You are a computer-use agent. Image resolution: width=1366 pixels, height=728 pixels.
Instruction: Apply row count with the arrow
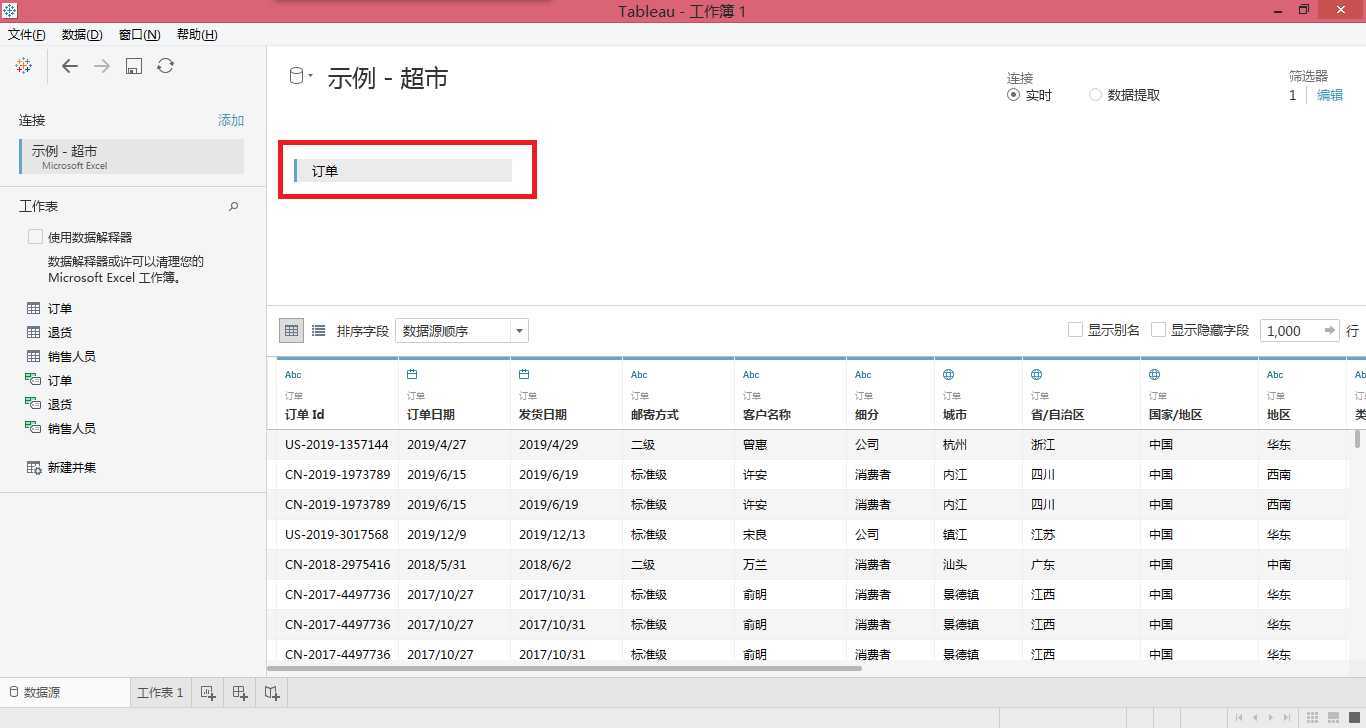pos(1329,330)
